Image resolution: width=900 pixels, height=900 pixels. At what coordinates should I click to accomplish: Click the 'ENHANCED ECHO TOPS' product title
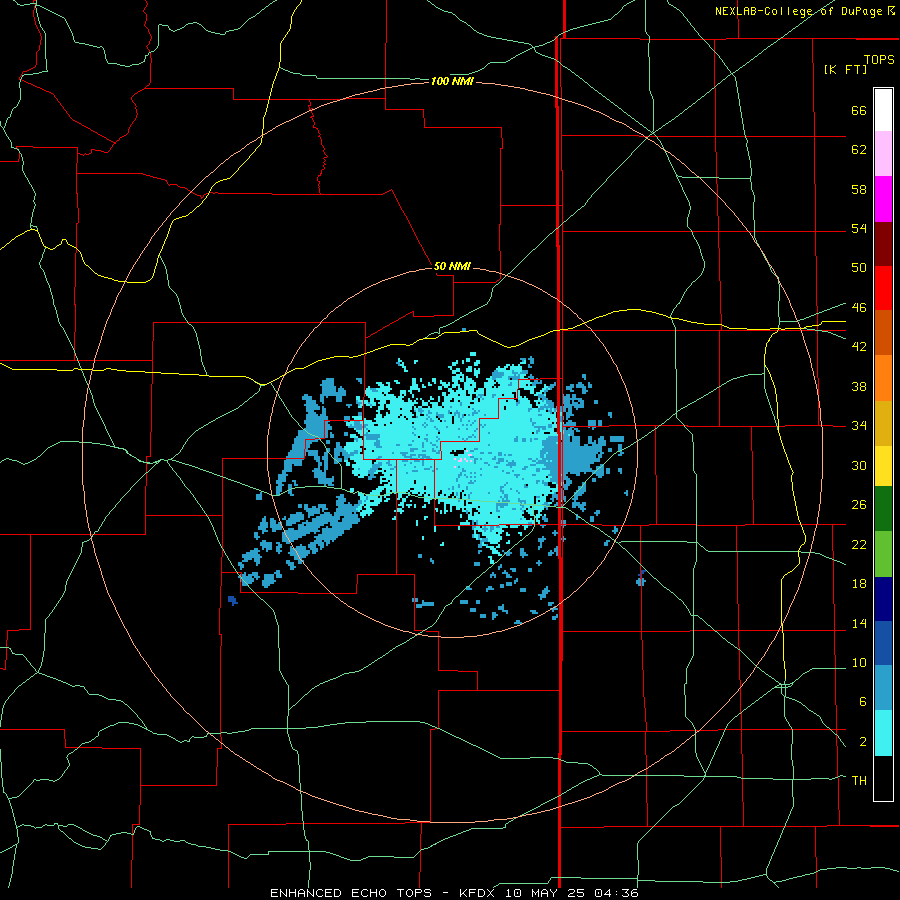coord(351,893)
